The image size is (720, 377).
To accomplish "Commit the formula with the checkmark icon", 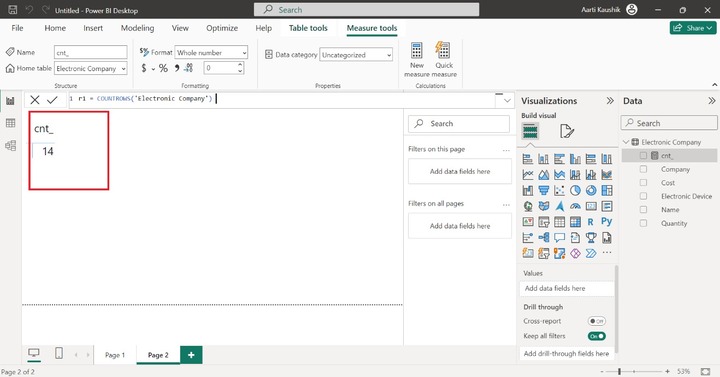I will [52, 100].
